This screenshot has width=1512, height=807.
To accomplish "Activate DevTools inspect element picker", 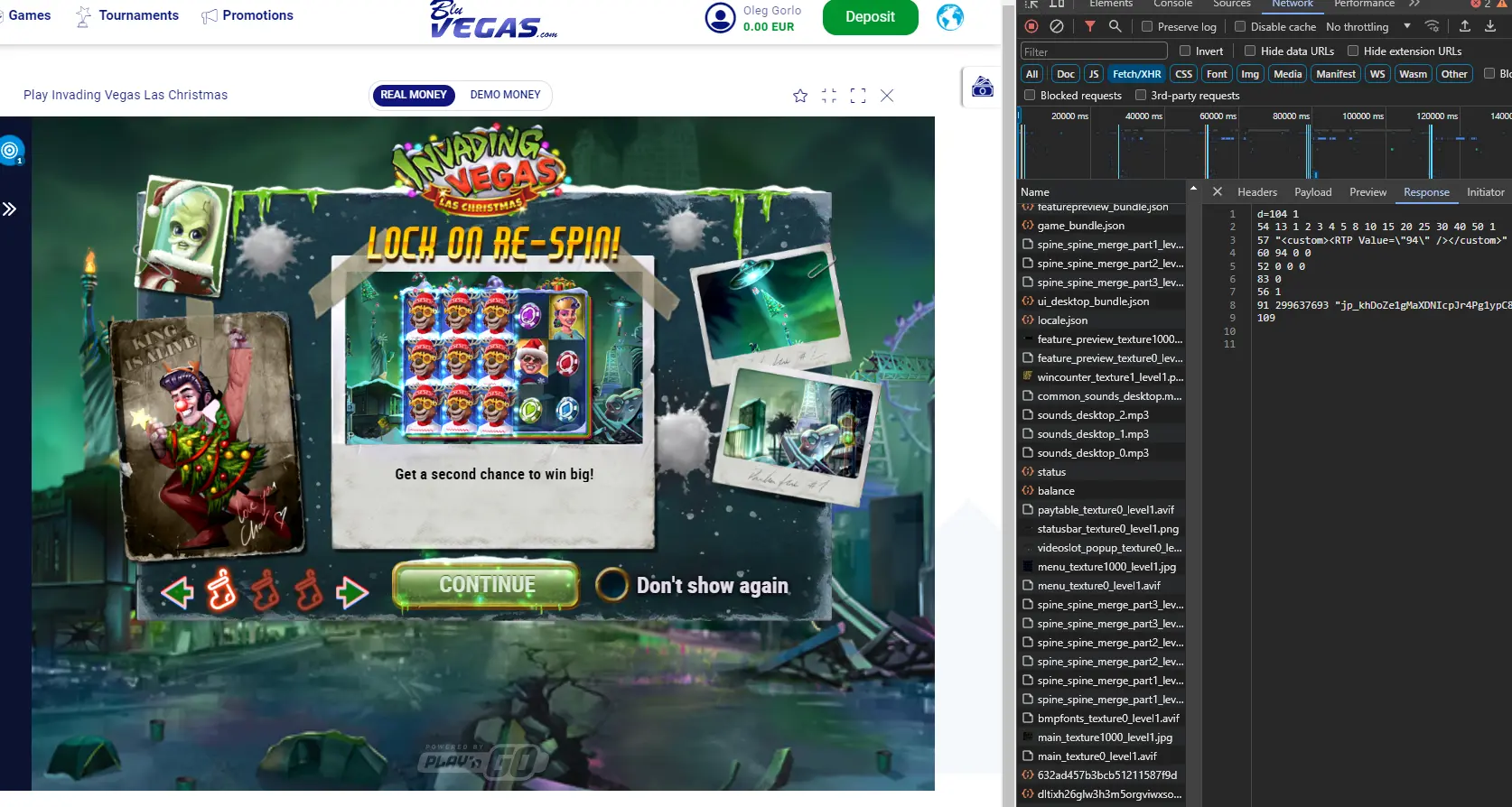I will (x=1031, y=4).
